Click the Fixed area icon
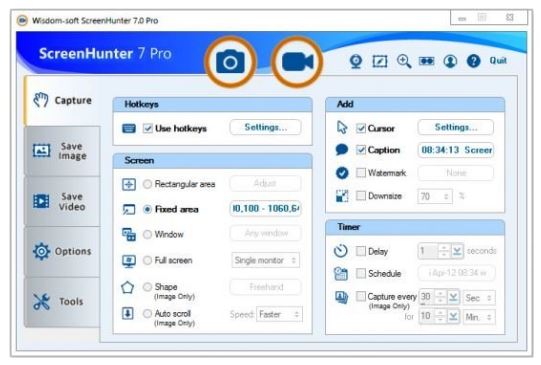Screen dimensions: 541x365 click(129, 209)
